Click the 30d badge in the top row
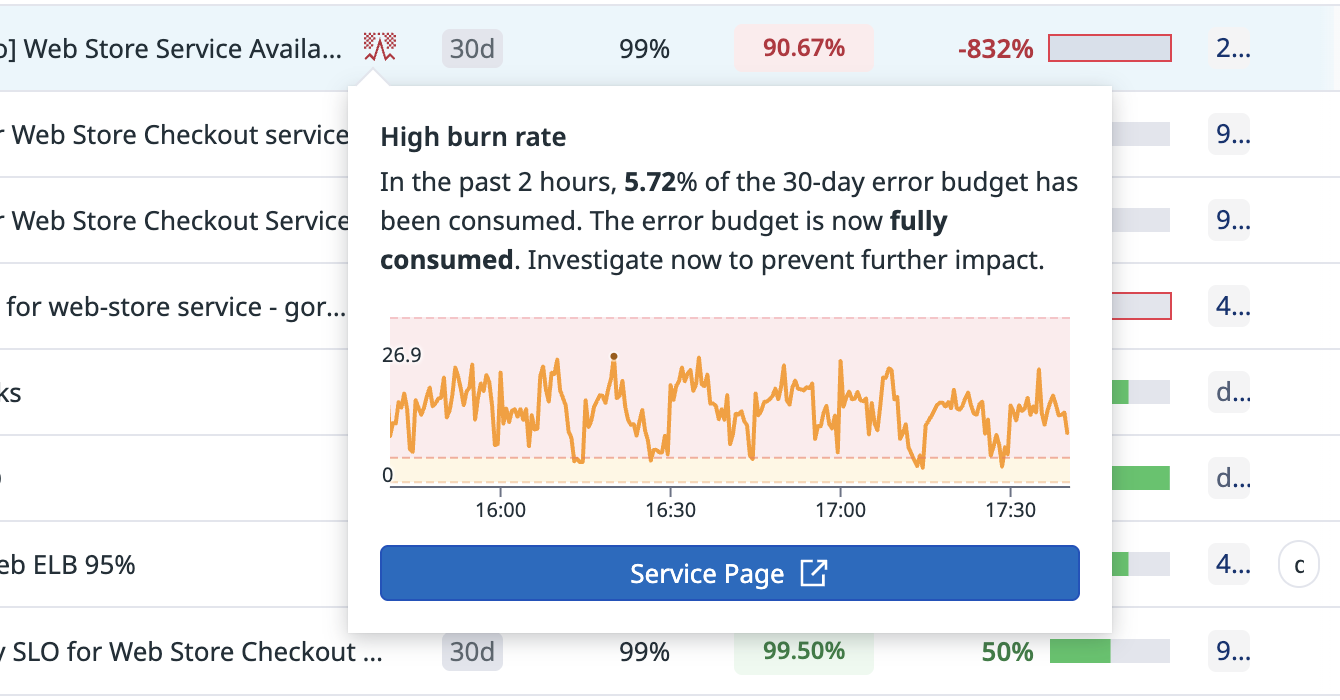The height and width of the screenshot is (700, 1340). [472, 49]
